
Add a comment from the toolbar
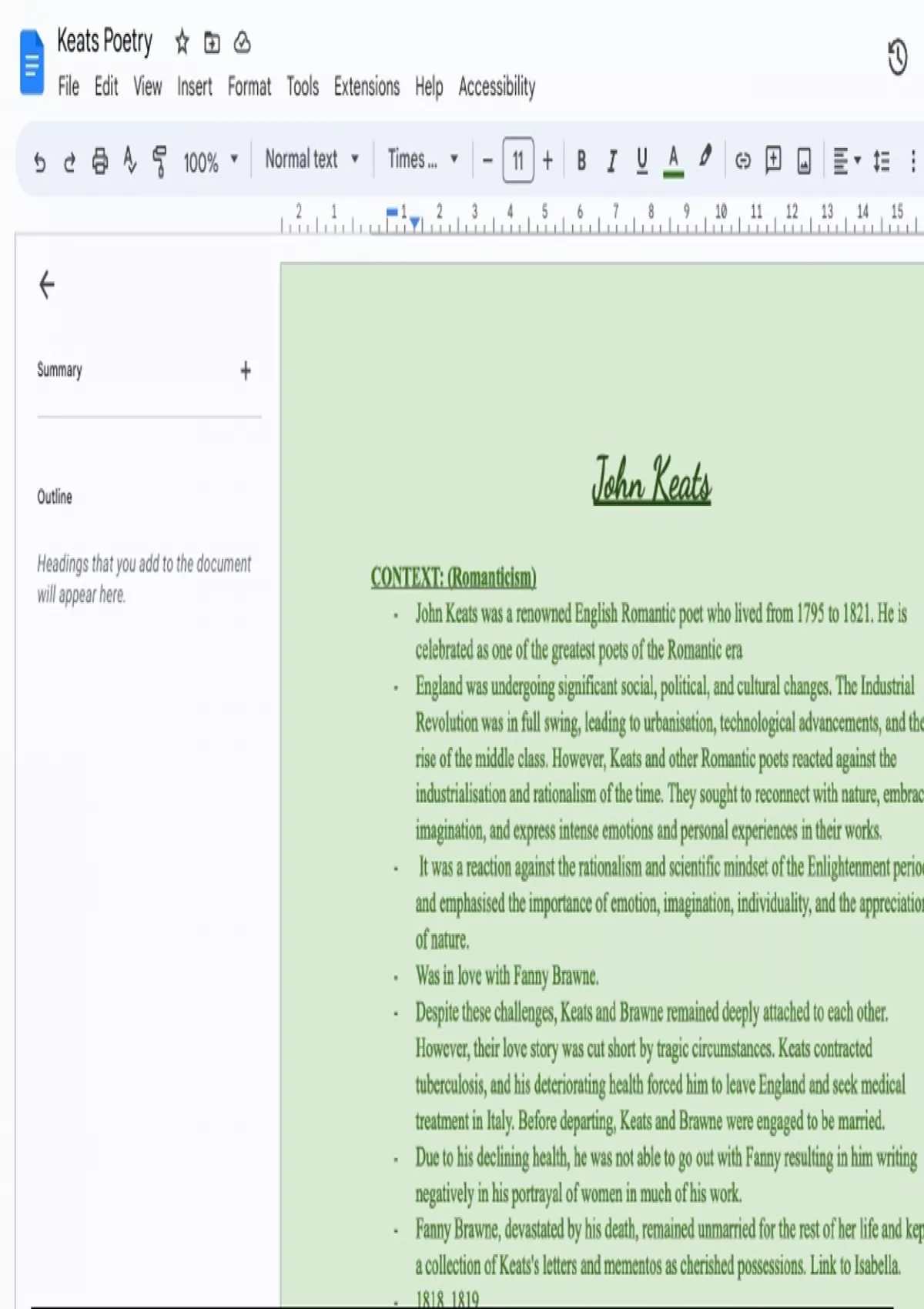[773, 161]
